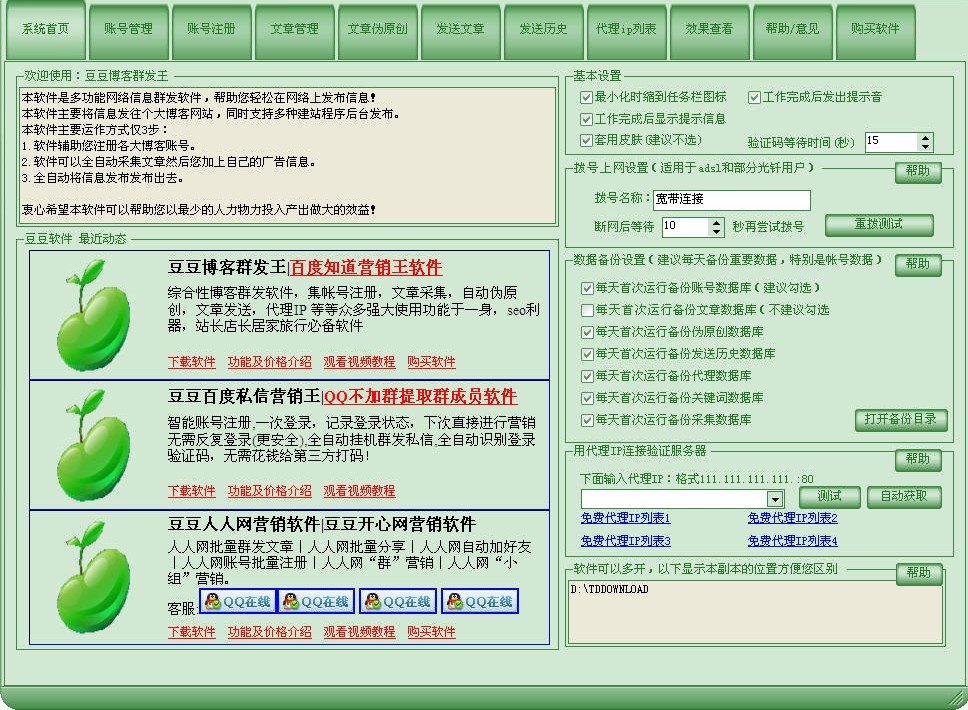Open the proxy IP dropdown list
This screenshot has width=968, height=710.
click(x=776, y=497)
